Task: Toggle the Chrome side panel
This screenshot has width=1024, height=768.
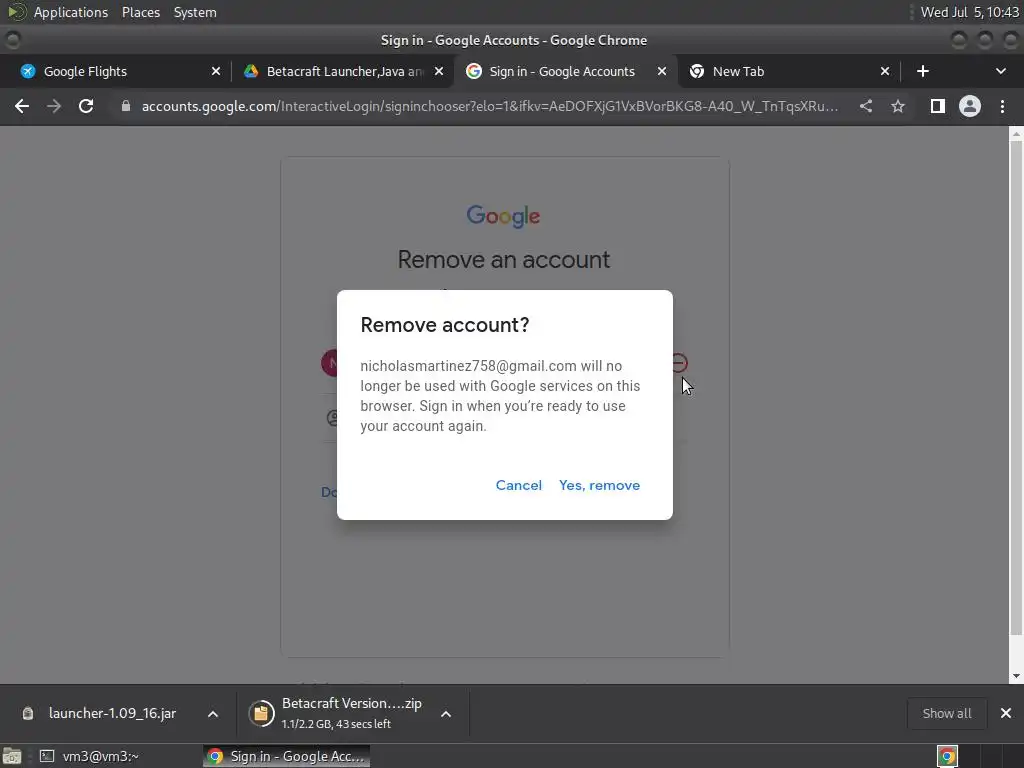Action: click(937, 106)
